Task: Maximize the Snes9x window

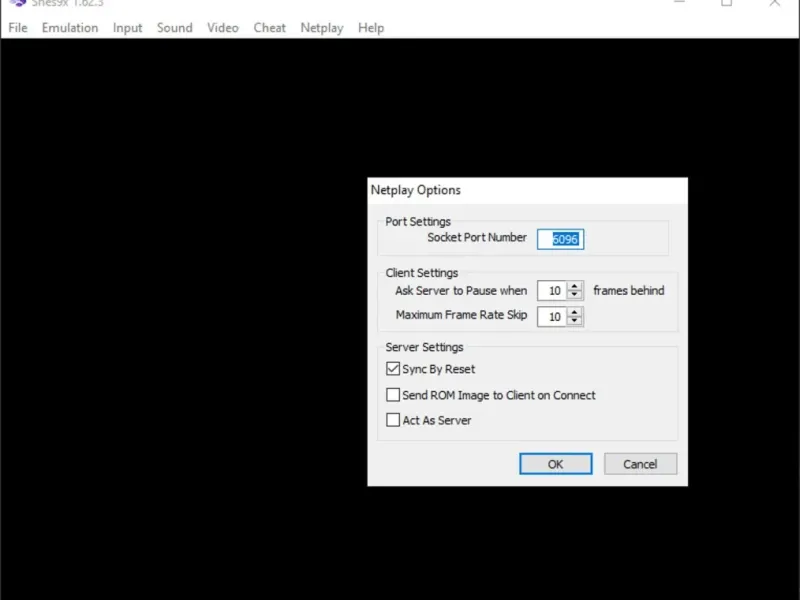Action: click(x=727, y=3)
